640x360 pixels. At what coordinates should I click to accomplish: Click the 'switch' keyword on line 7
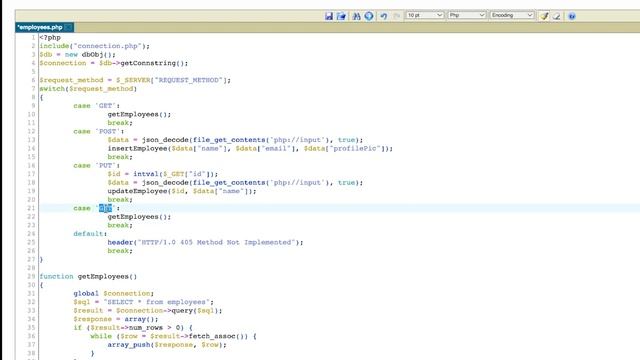coord(52,89)
